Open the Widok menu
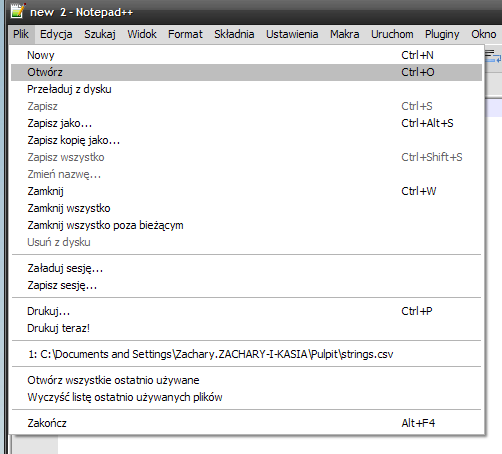Viewport: 502px width, 454px height. click(142, 34)
